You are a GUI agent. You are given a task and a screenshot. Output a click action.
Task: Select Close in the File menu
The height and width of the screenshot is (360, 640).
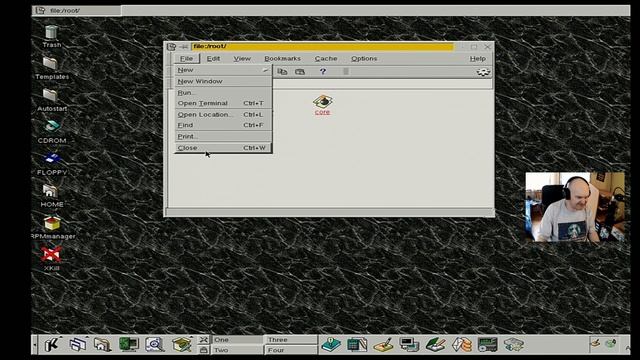tap(223, 148)
